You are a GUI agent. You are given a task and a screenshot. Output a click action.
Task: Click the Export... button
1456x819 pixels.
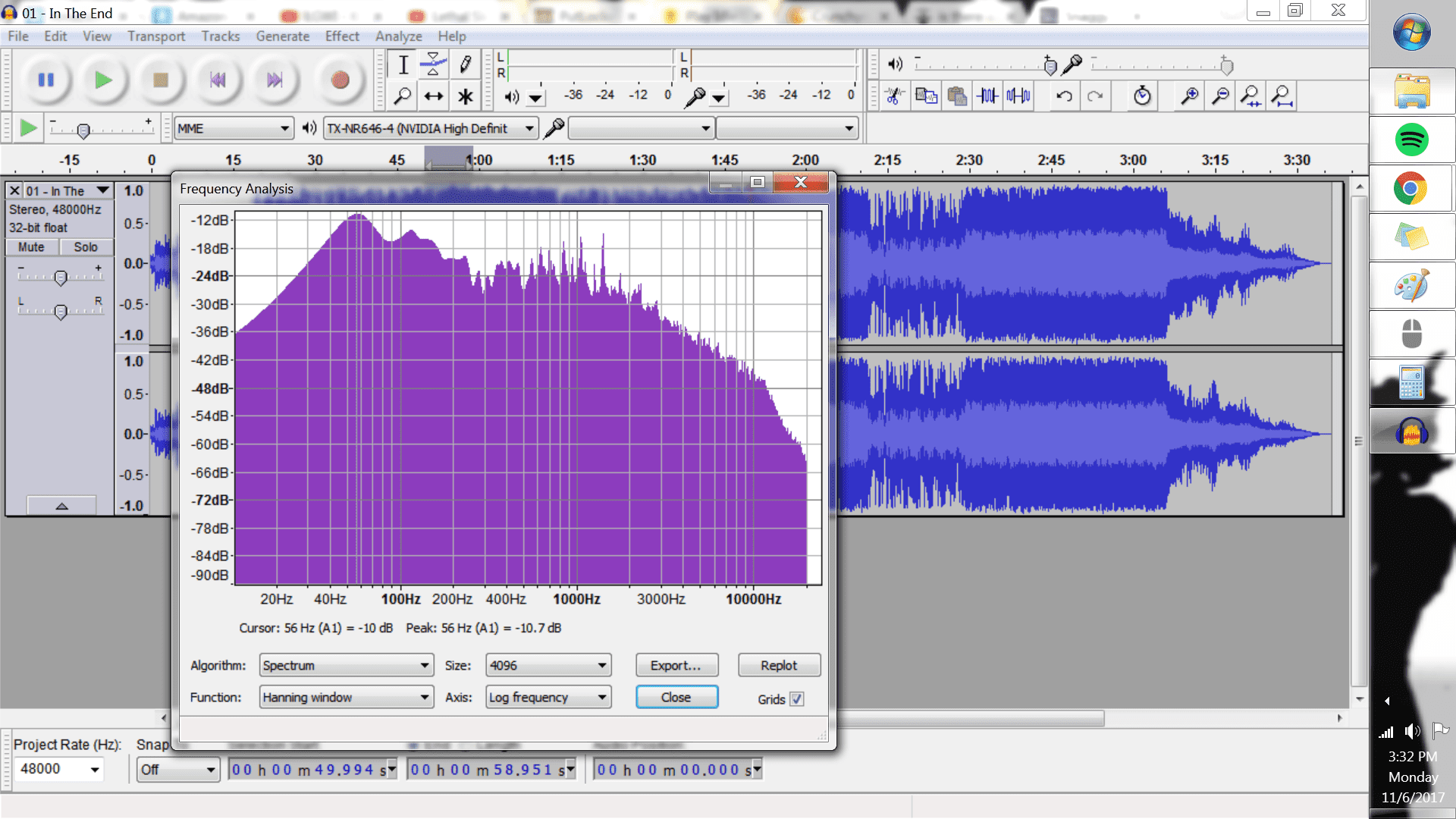click(x=676, y=665)
